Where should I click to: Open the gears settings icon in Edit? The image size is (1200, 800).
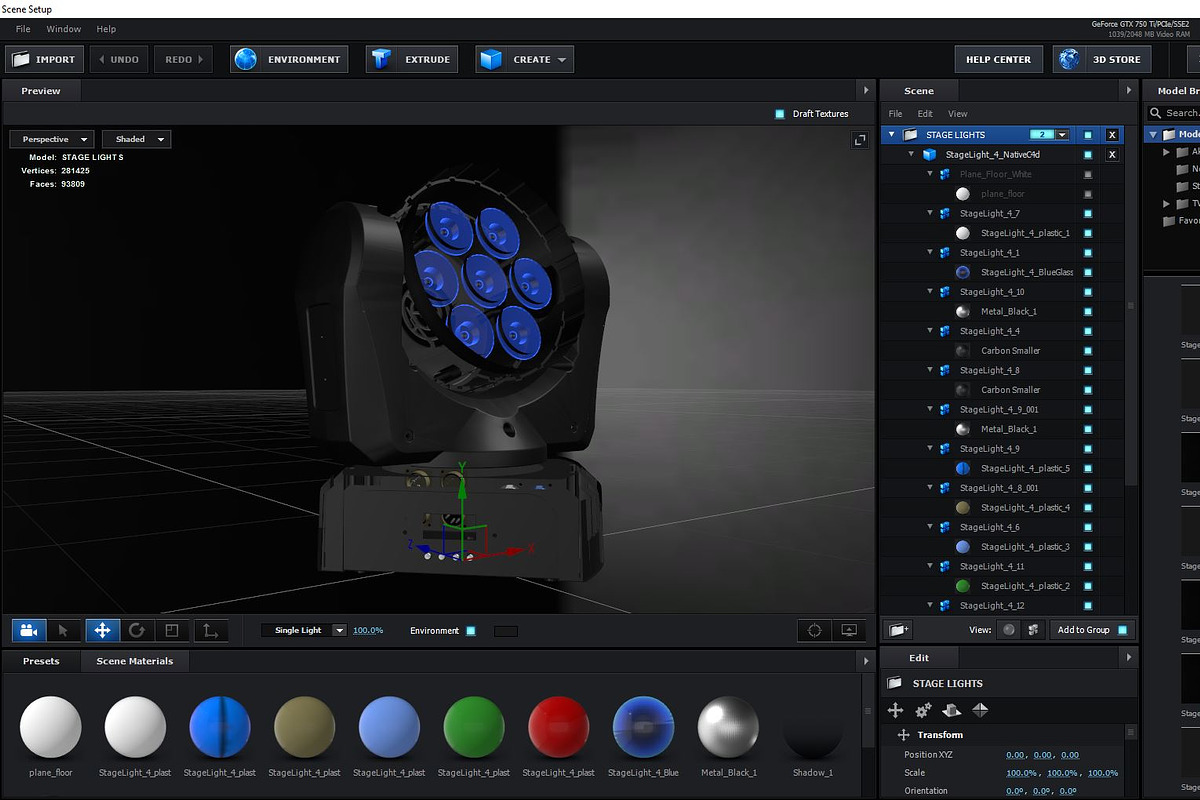[923, 710]
